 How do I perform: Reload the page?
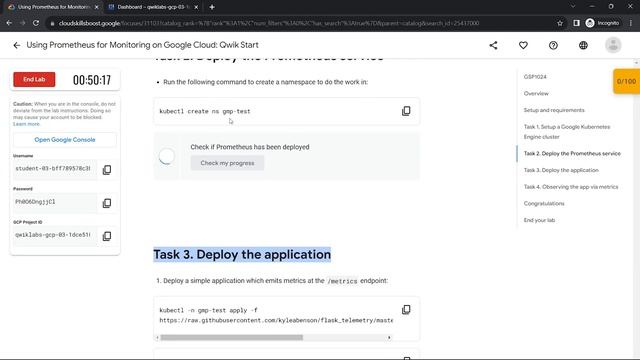click(x=36, y=23)
